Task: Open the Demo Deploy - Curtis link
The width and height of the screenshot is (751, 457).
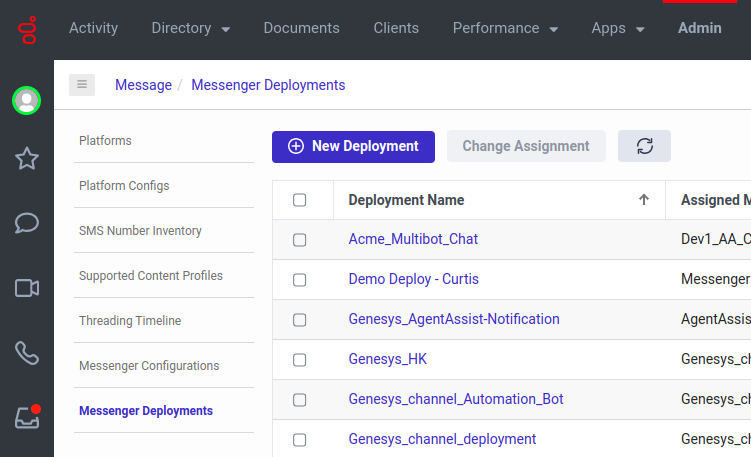Action: pyautogui.click(x=413, y=279)
